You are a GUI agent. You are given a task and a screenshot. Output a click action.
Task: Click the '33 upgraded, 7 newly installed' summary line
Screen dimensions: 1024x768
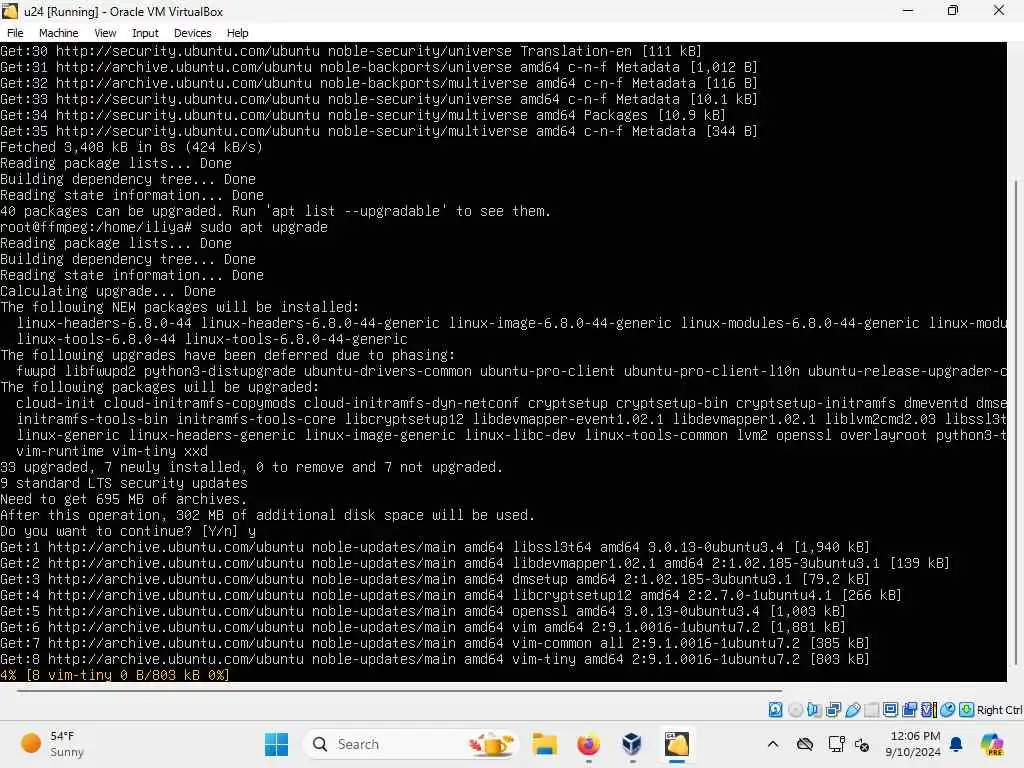point(251,467)
